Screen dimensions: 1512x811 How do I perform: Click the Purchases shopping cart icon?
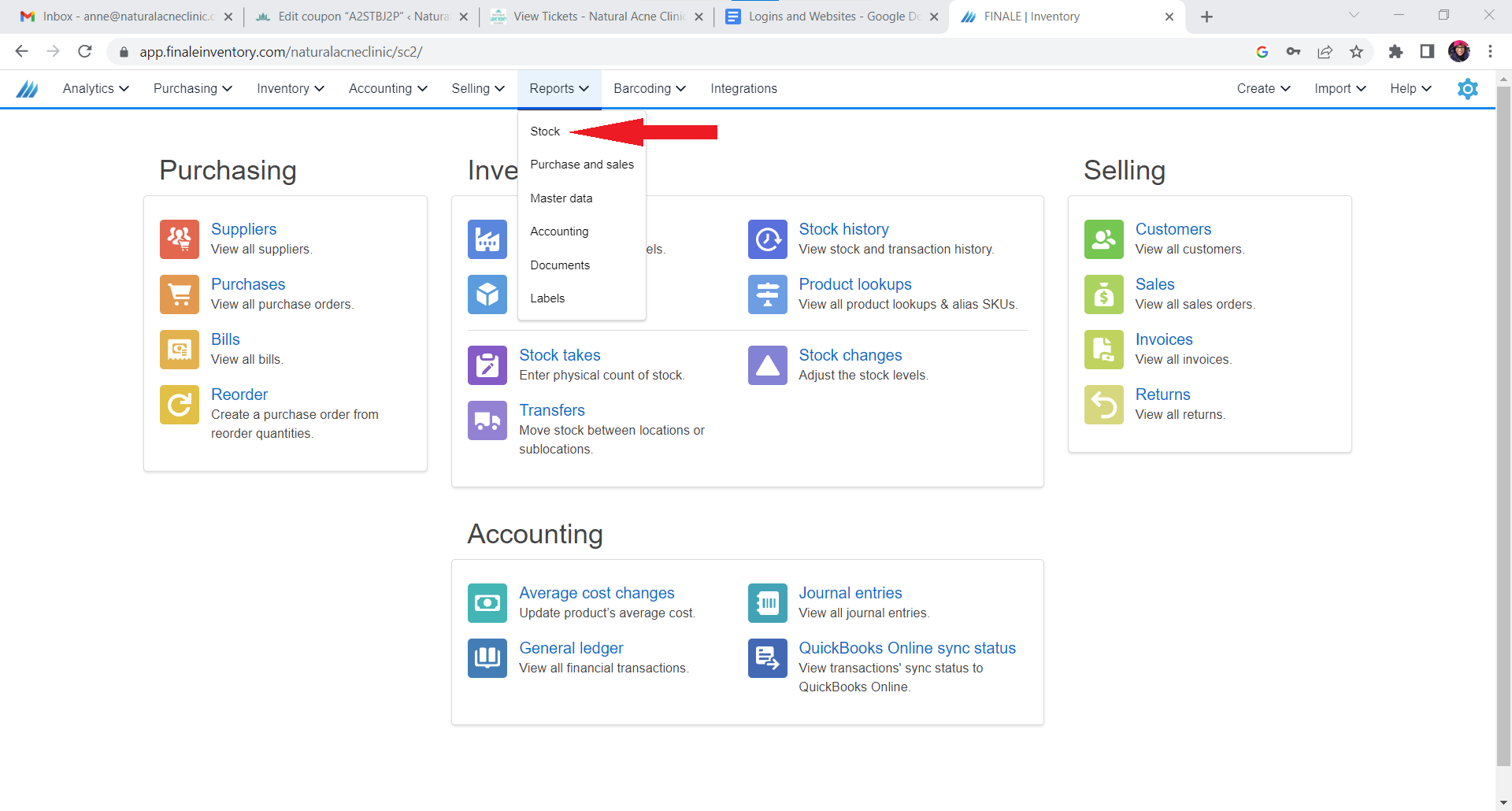(x=180, y=294)
